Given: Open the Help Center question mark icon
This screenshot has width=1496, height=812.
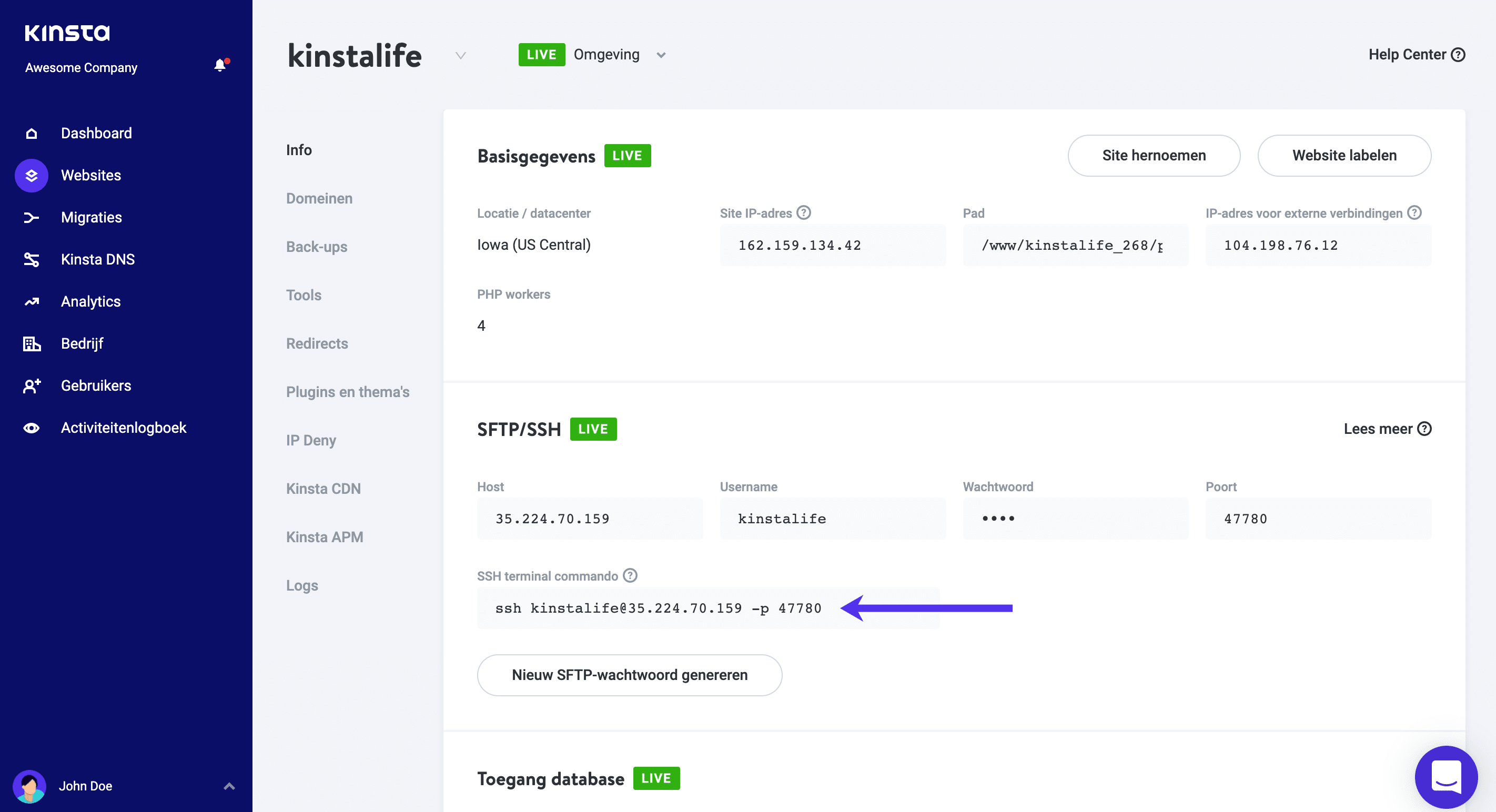Looking at the screenshot, I should pyautogui.click(x=1458, y=55).
